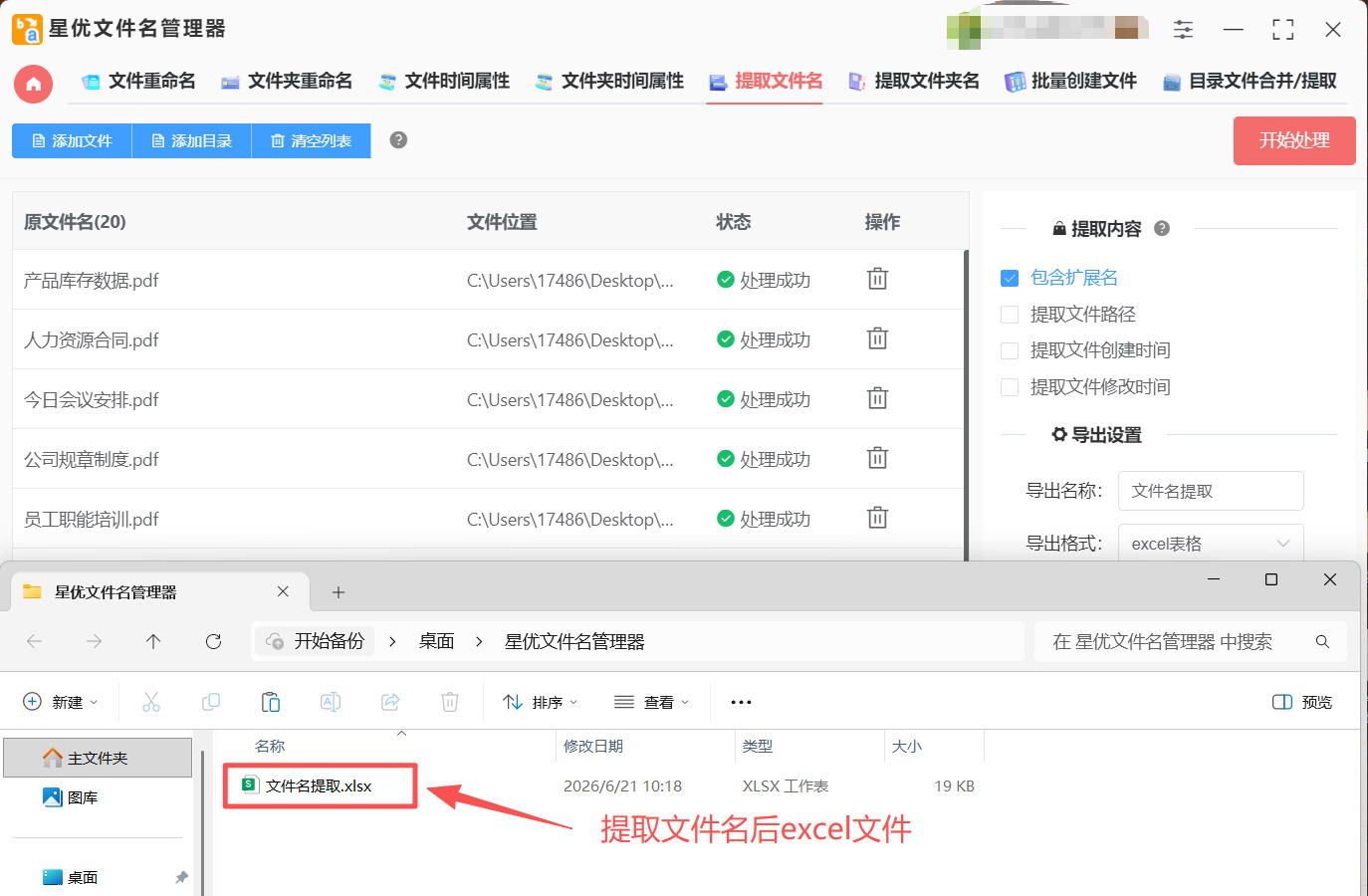Image resolution: width=1368 pixels, height=896 pixels.
Task: Open settings sliders icon in title bar
Action: (x=1183, y=30)
